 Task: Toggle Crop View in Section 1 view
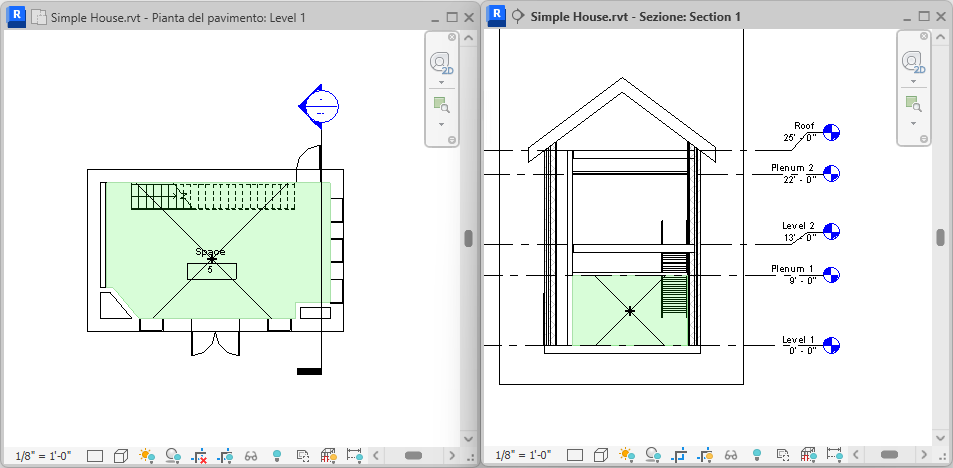(679, 455)
